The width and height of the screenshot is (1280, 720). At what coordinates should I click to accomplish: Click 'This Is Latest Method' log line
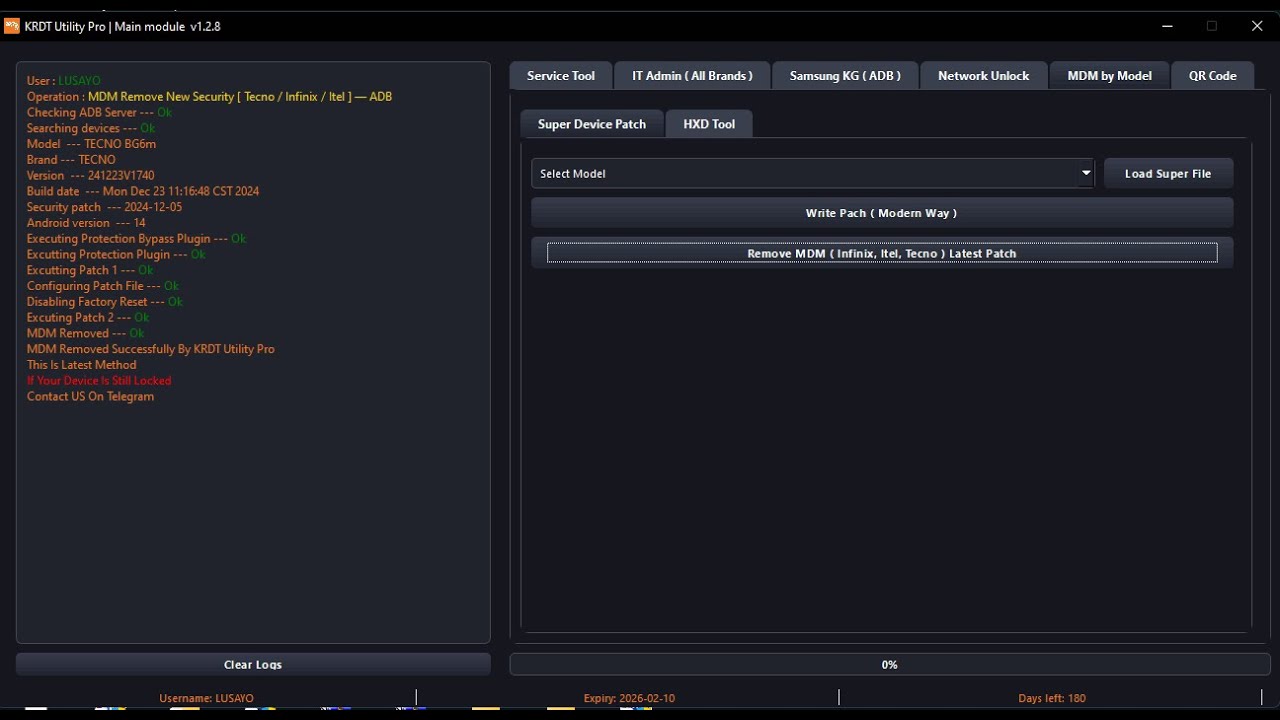tap(81, 365)
